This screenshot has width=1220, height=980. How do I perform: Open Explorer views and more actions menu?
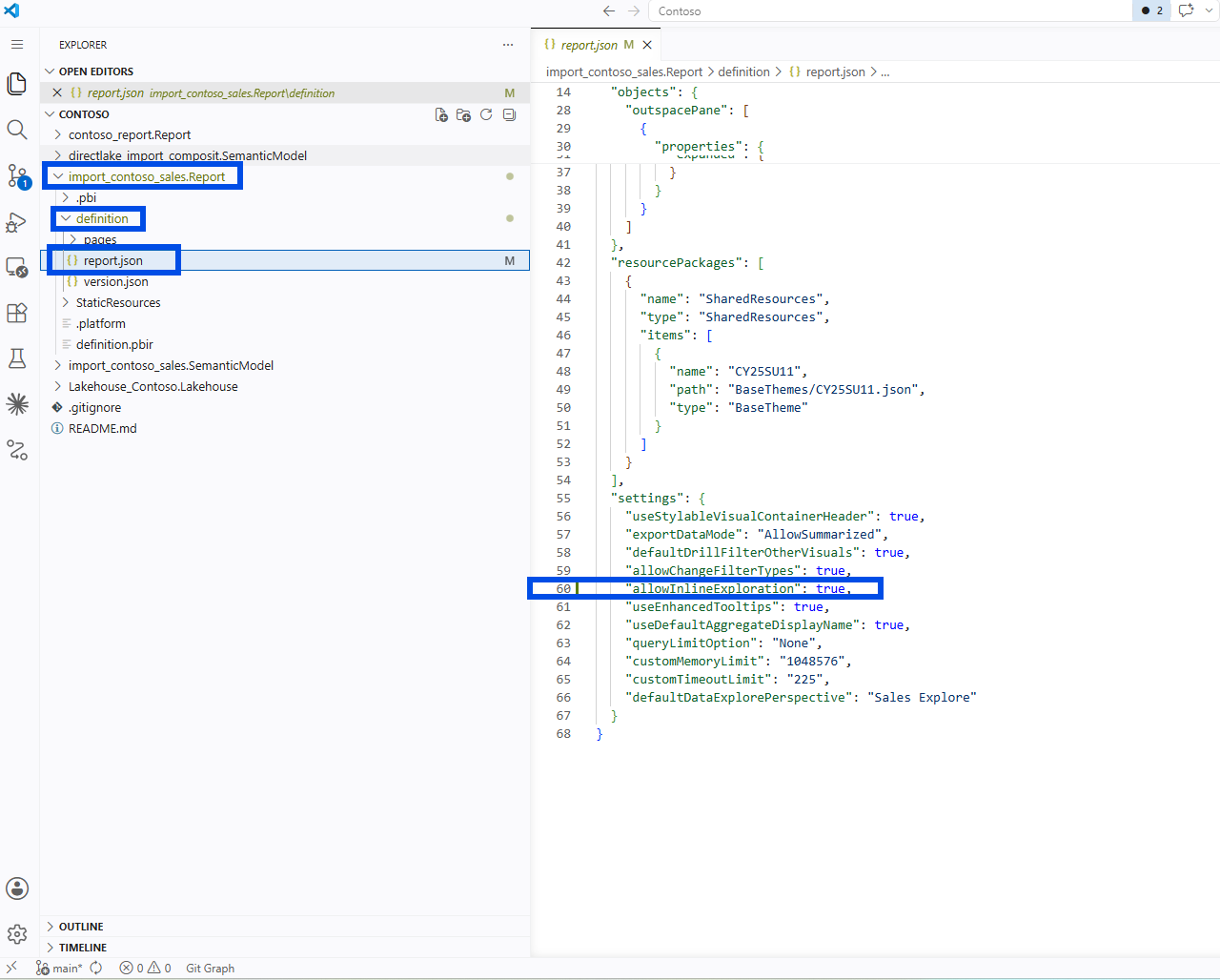point(508,45)
